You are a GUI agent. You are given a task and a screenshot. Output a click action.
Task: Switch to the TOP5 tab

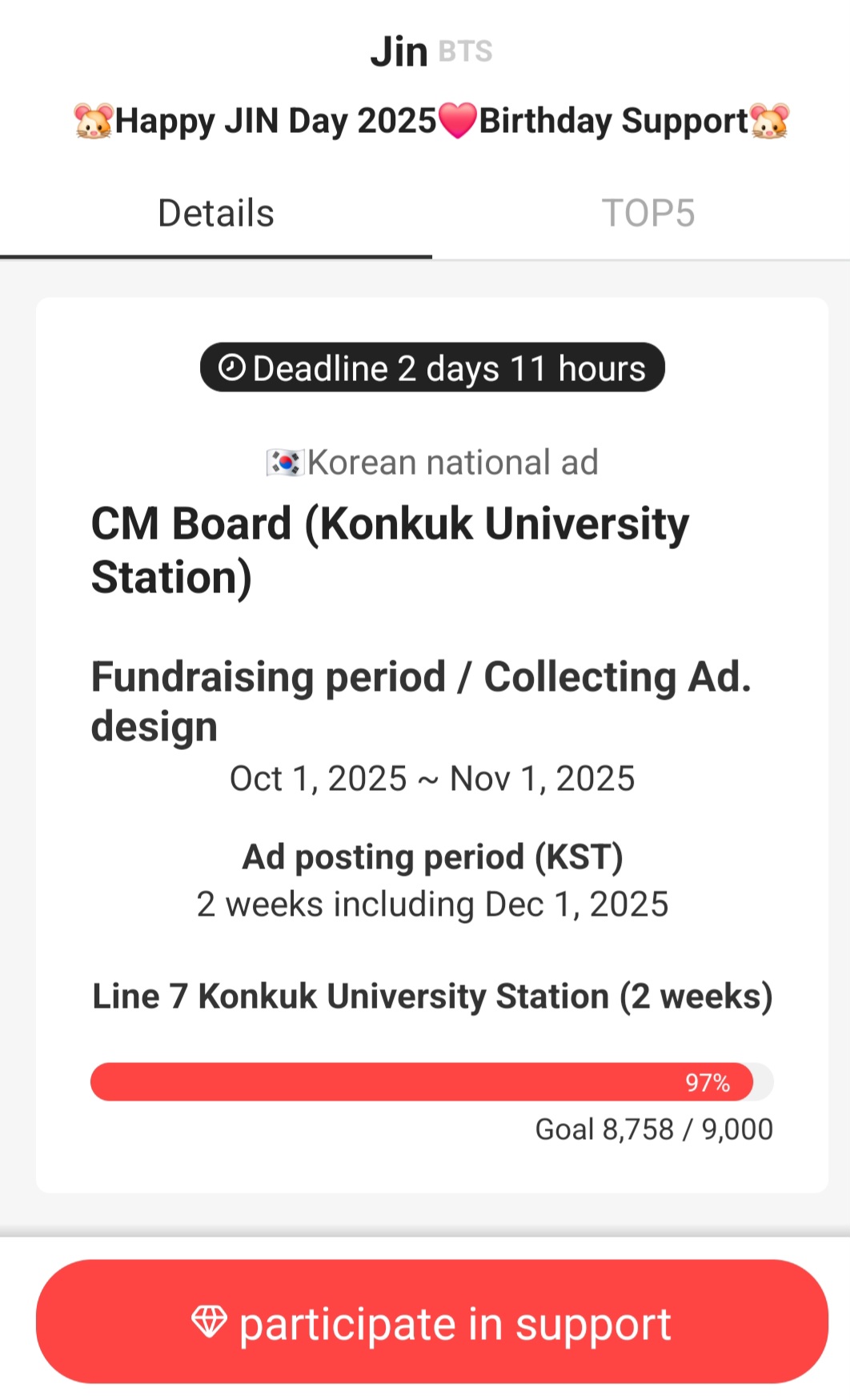tap(648, 214)
